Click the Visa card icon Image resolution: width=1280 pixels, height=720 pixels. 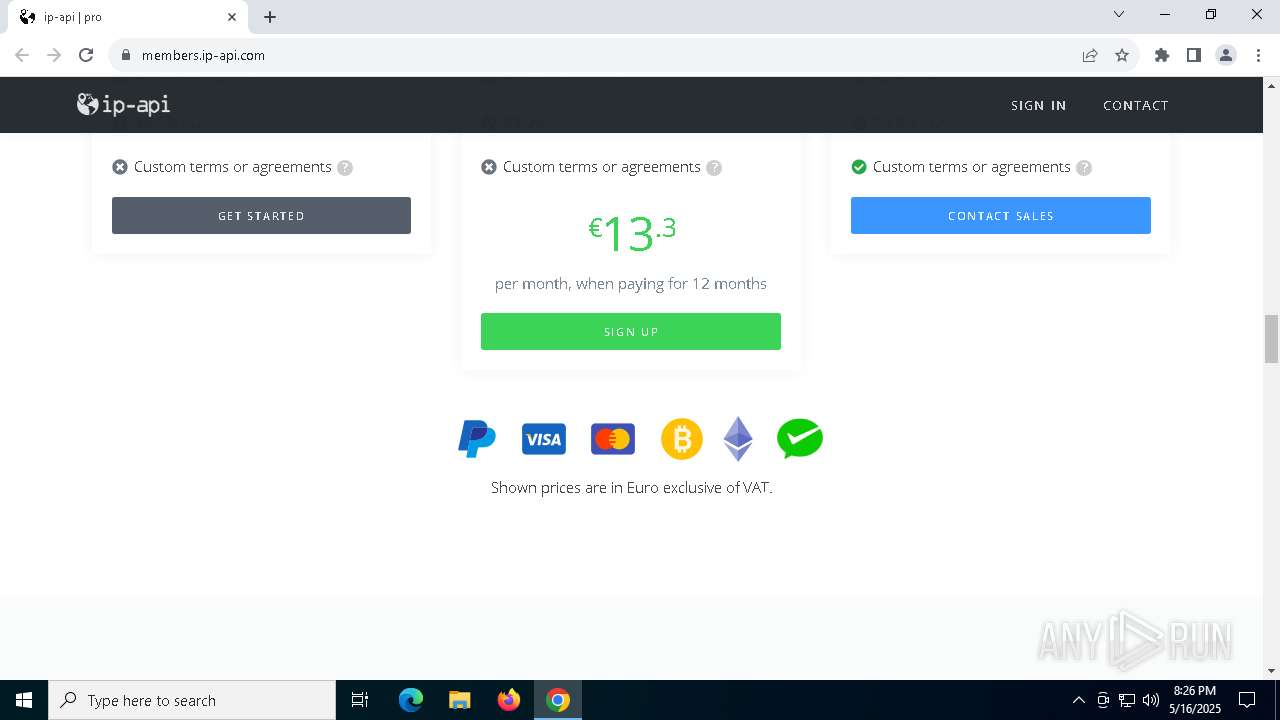[544, 439]
